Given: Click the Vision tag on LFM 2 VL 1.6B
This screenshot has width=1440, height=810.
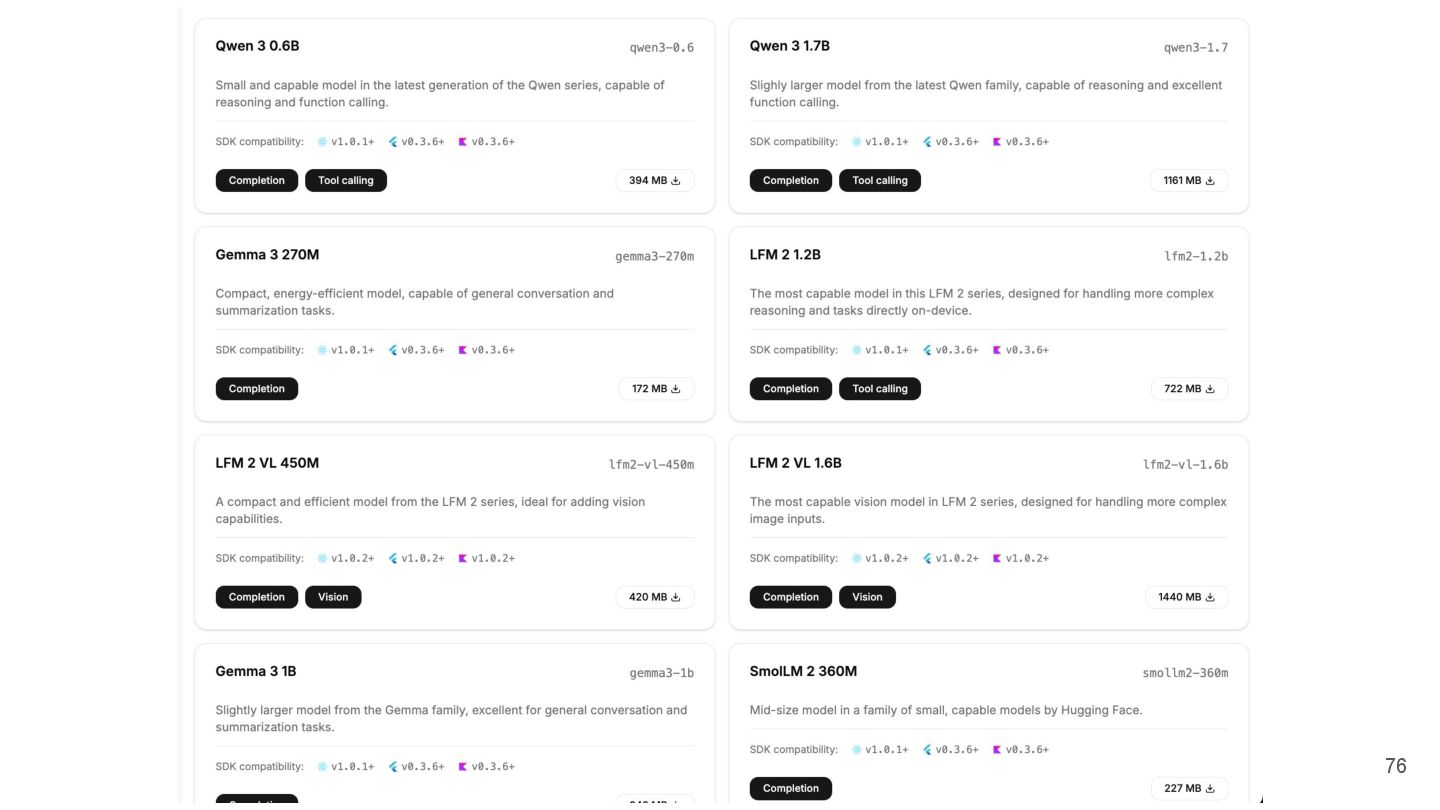Looking at the screenshot, I should 867,597.
